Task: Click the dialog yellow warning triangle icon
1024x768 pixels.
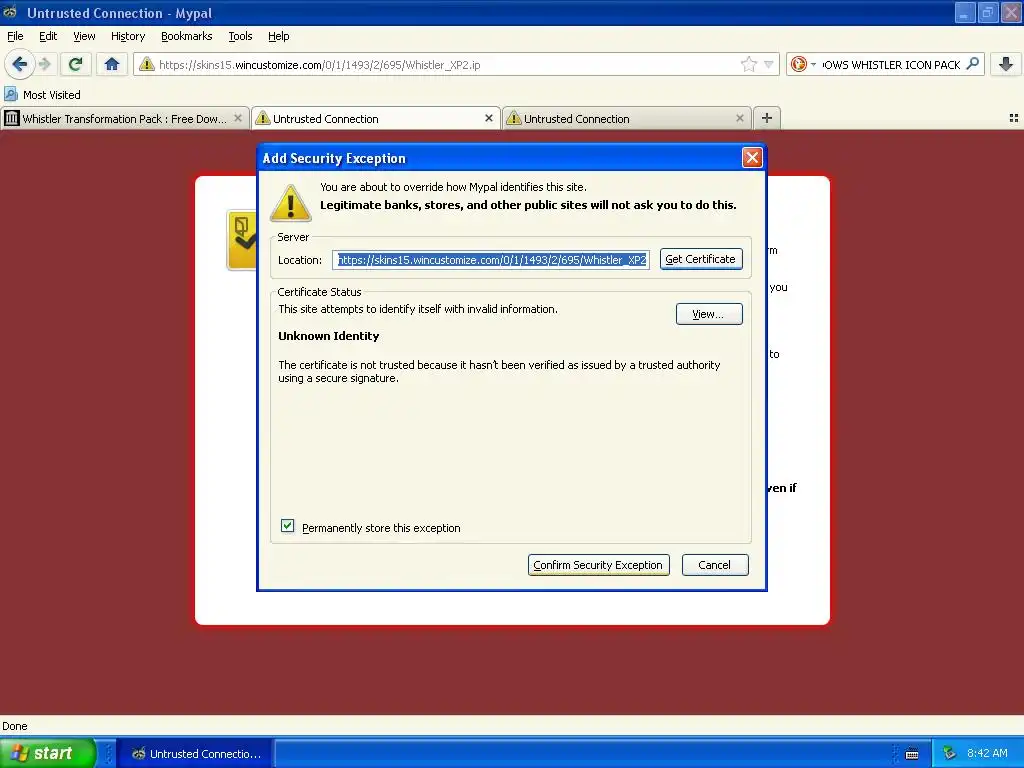Action: point(291,202)
